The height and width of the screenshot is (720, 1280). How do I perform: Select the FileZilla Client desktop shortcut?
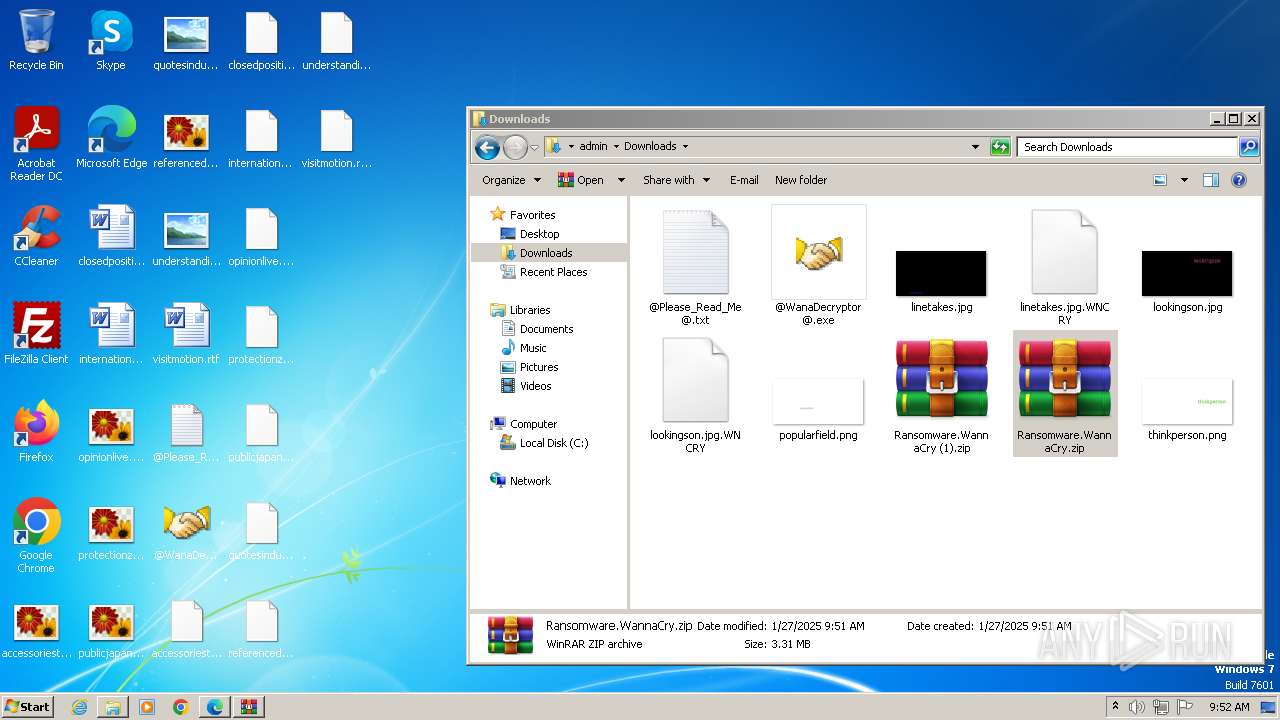tap(36, 334)
